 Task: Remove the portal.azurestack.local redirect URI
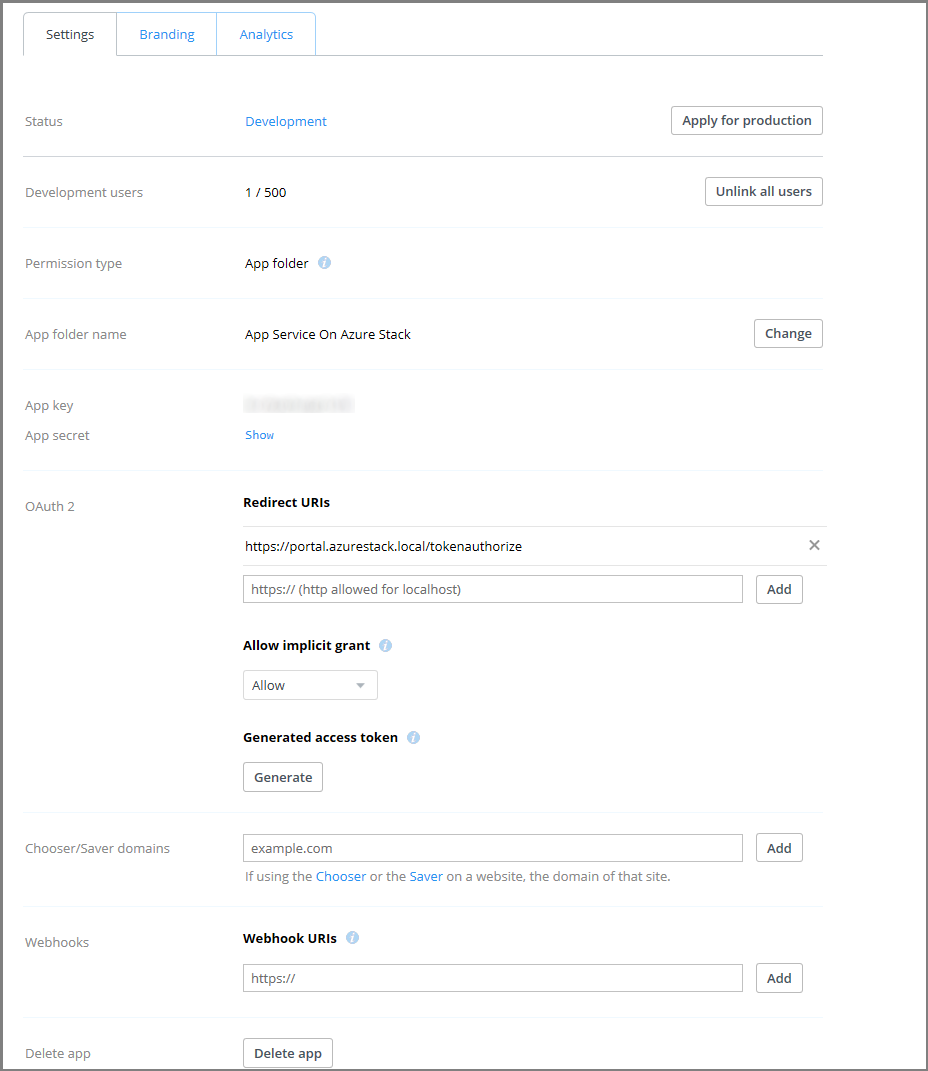814,545
